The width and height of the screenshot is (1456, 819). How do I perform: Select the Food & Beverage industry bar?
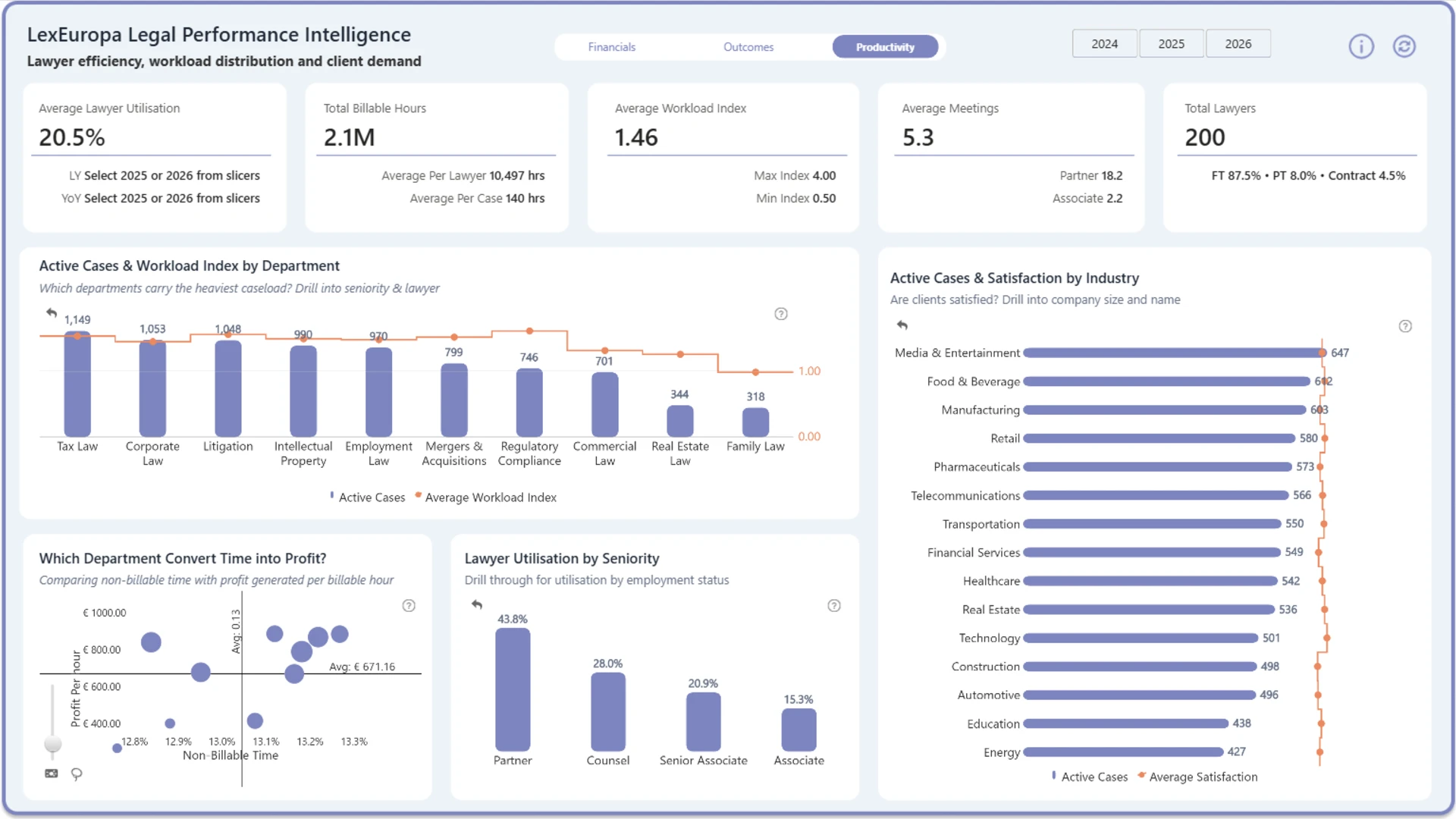coord(1166,381)
